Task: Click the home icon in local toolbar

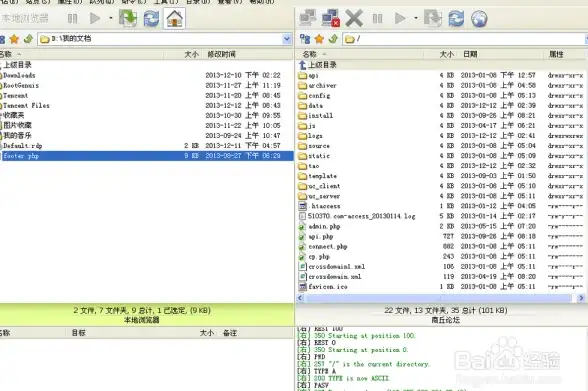Action: click(174, 18)
